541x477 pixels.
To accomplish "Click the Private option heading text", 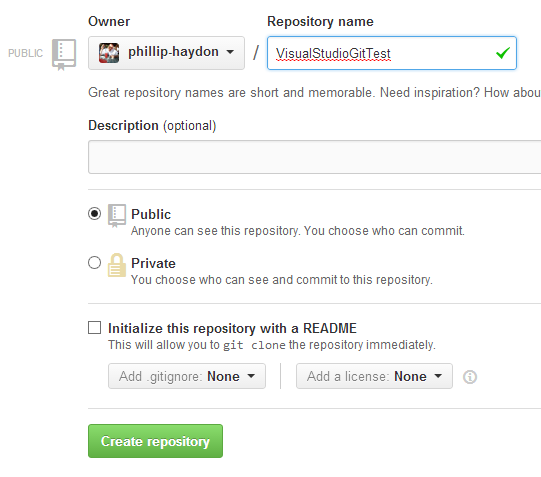I will pyautogui.click(x=153, y=264).
